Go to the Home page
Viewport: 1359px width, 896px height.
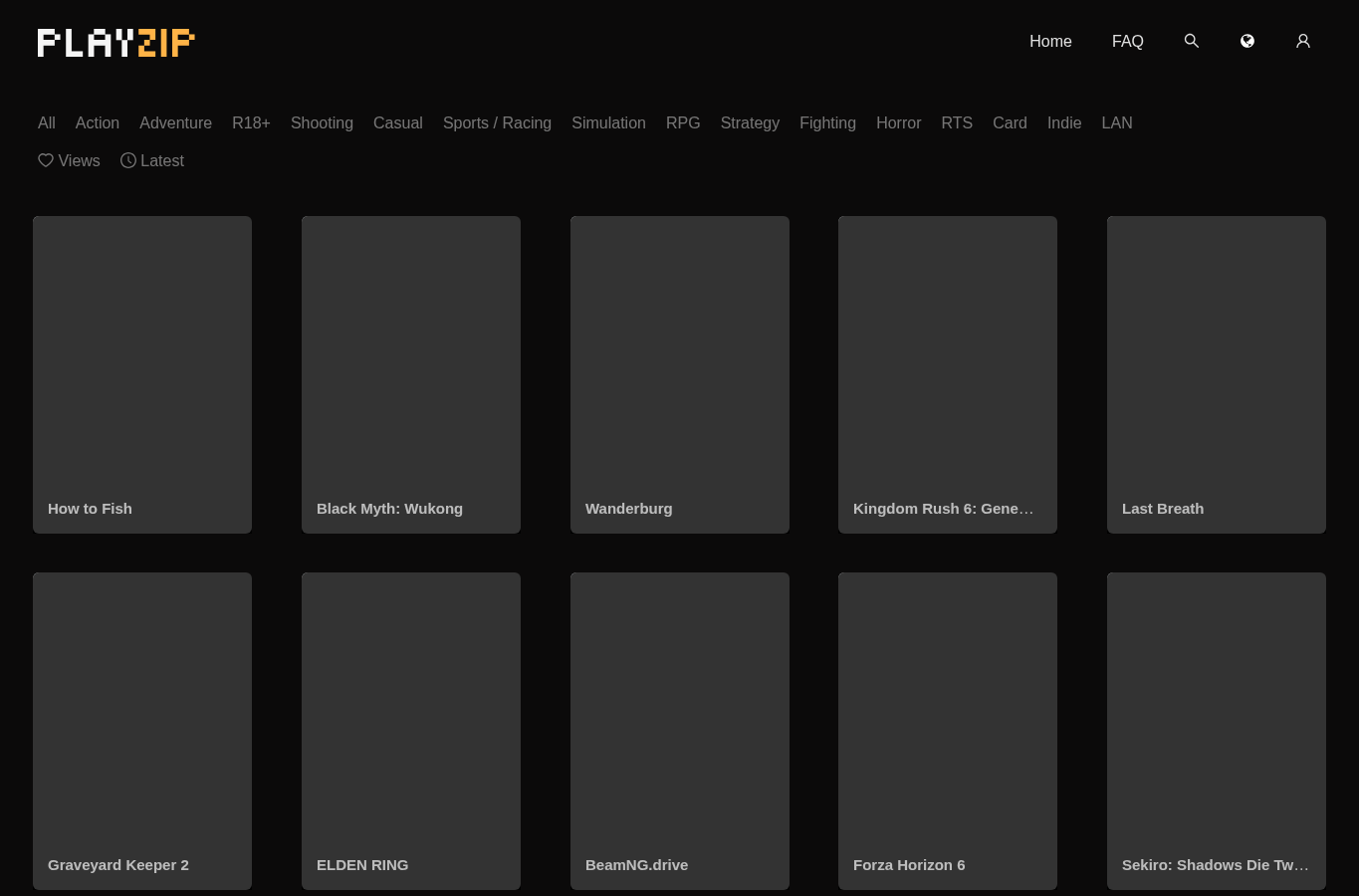coord(1050,41)
